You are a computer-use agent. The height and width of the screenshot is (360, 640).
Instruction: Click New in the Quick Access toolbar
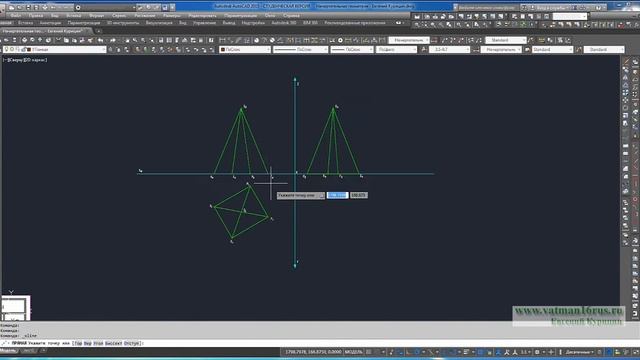(11, 7)
